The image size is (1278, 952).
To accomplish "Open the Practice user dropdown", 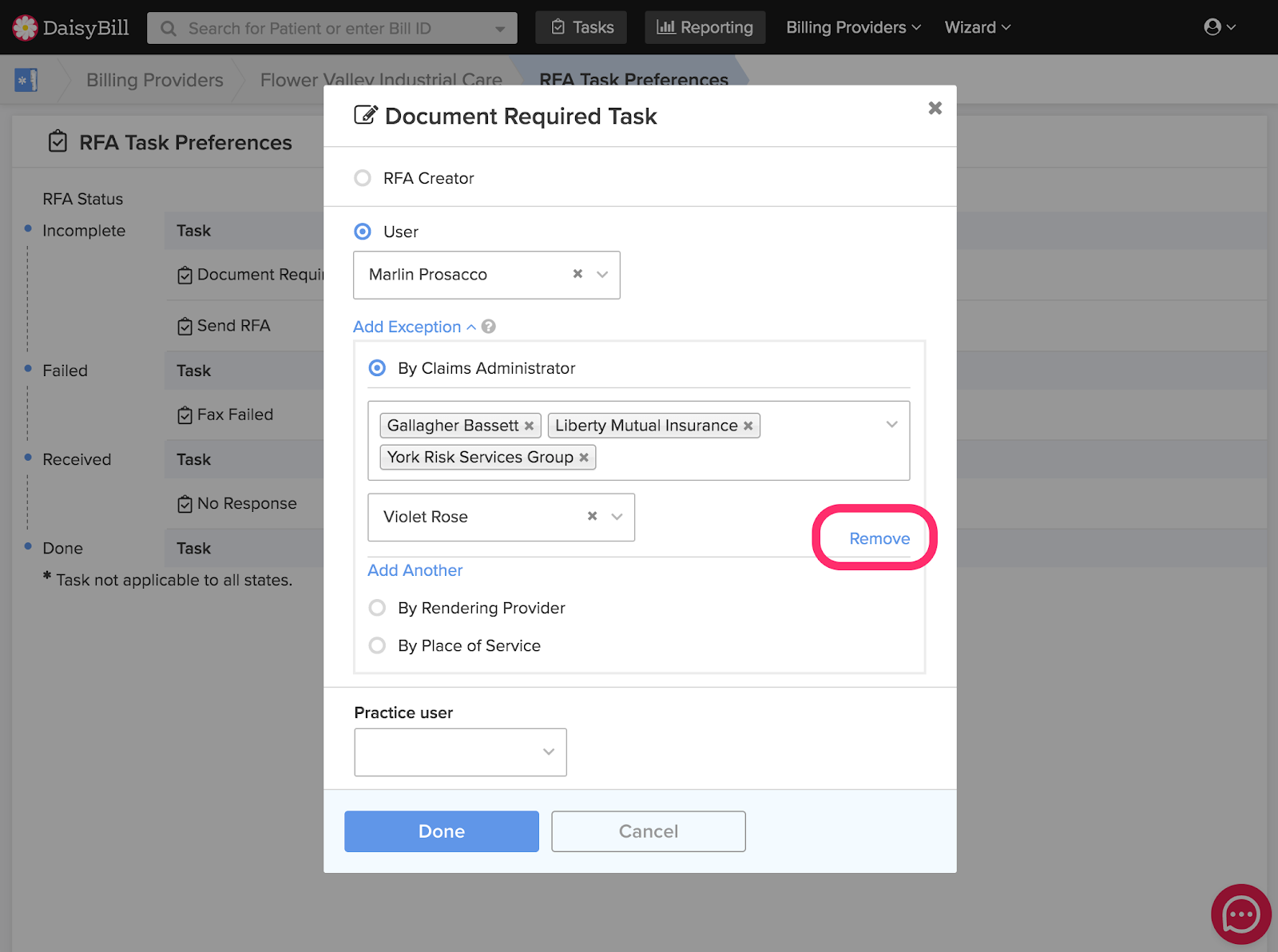I will coord(460,752).
